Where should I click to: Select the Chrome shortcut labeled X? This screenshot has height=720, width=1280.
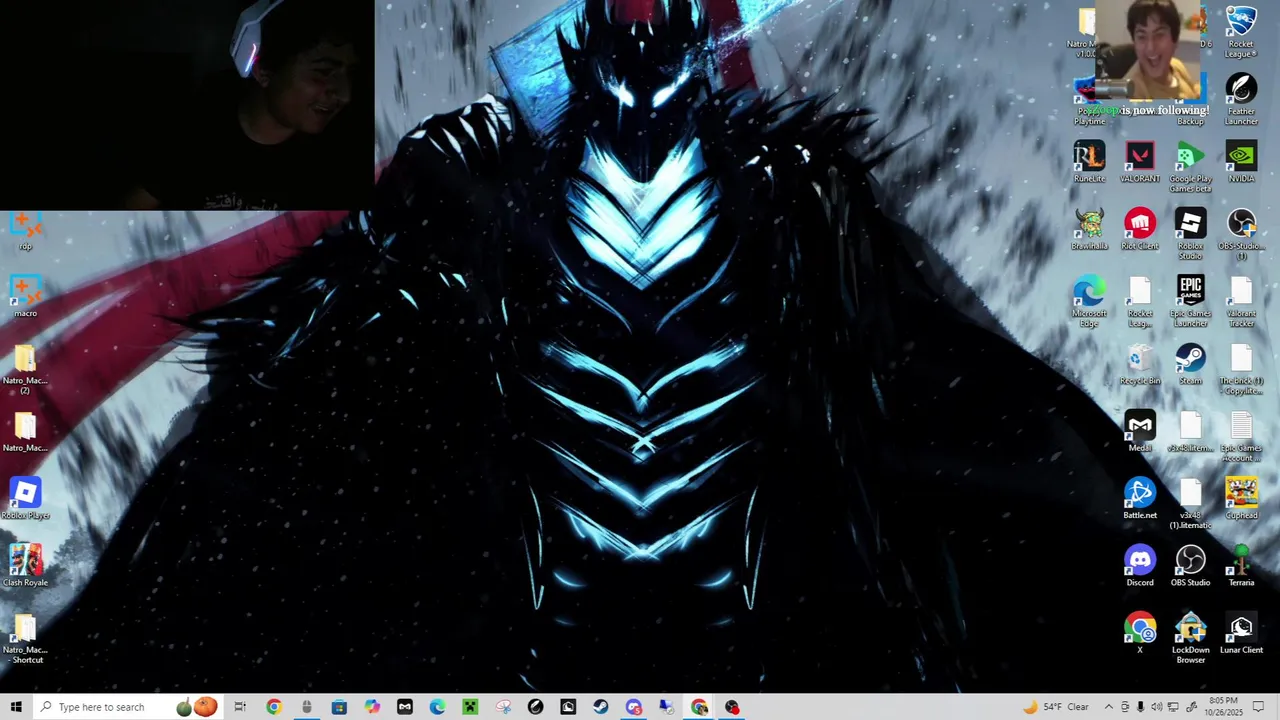coord(1140,632)
